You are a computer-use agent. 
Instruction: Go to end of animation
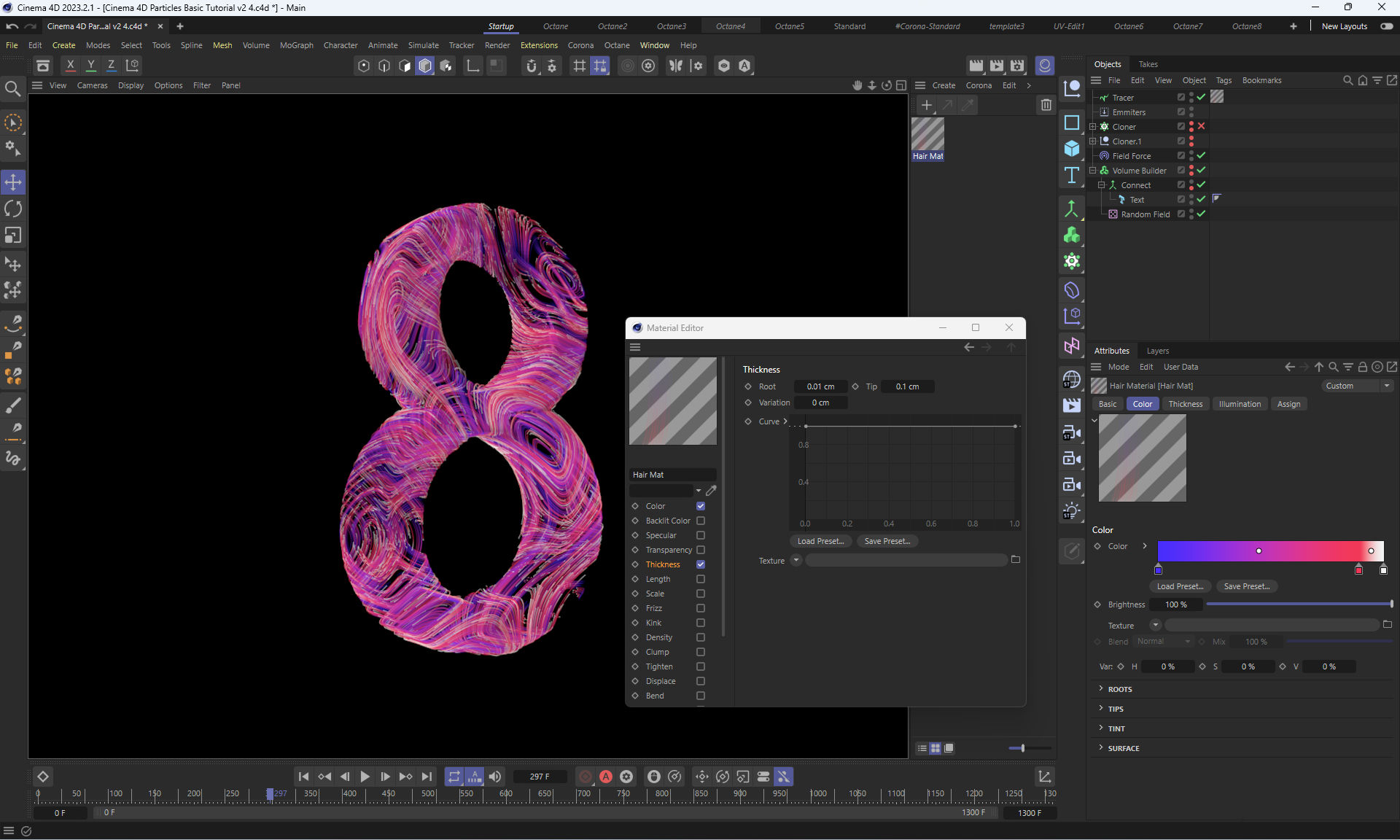point(427,777)
